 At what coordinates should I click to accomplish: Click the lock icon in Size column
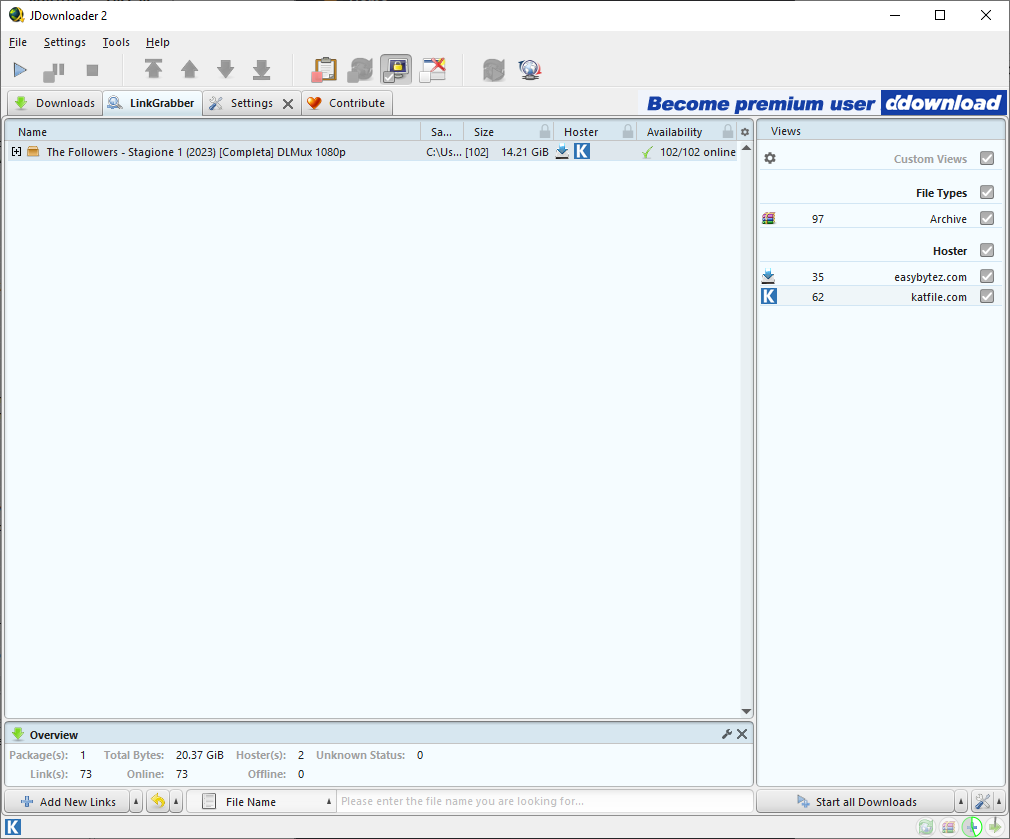(x=545, y=131)
